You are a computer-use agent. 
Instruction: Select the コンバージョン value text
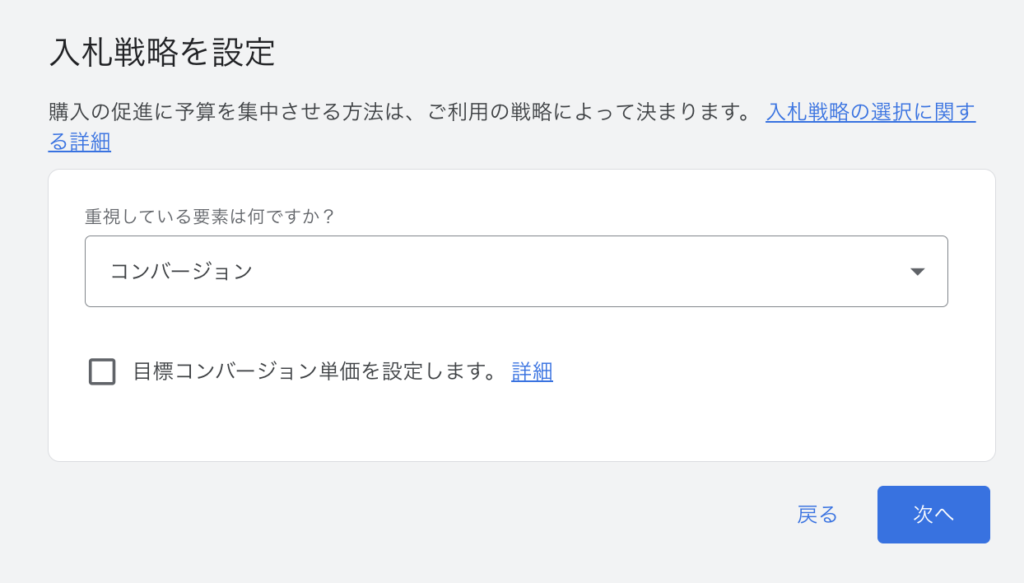pyautogui.click(x=181, y=271)
